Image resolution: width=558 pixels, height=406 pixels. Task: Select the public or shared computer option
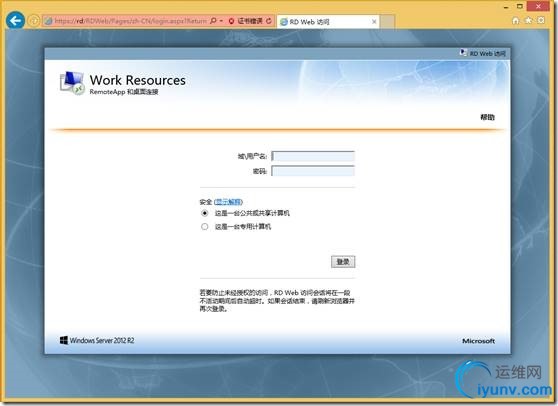point(205,213)
